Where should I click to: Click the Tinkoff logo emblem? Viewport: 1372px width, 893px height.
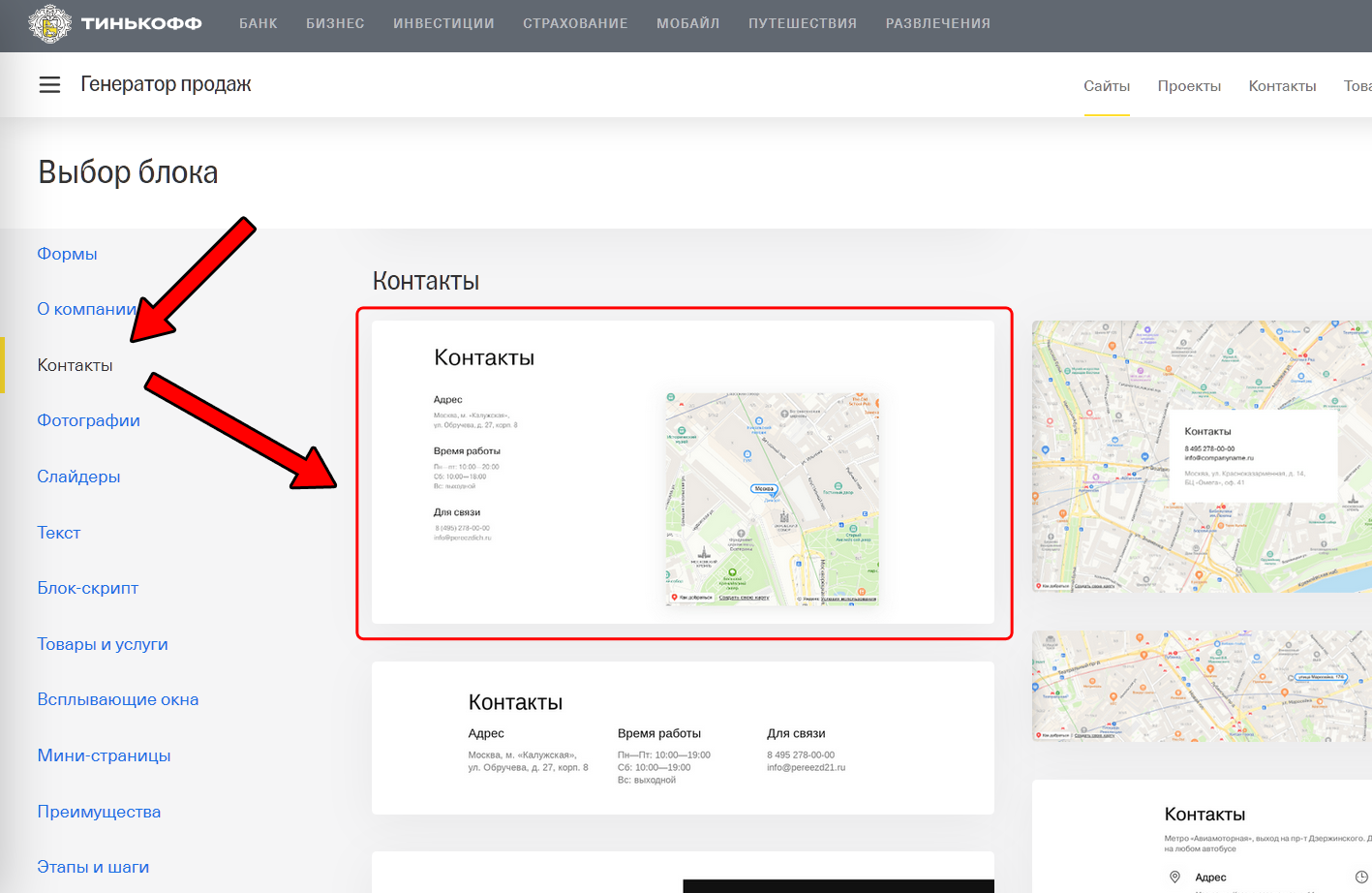pos(49,23)
